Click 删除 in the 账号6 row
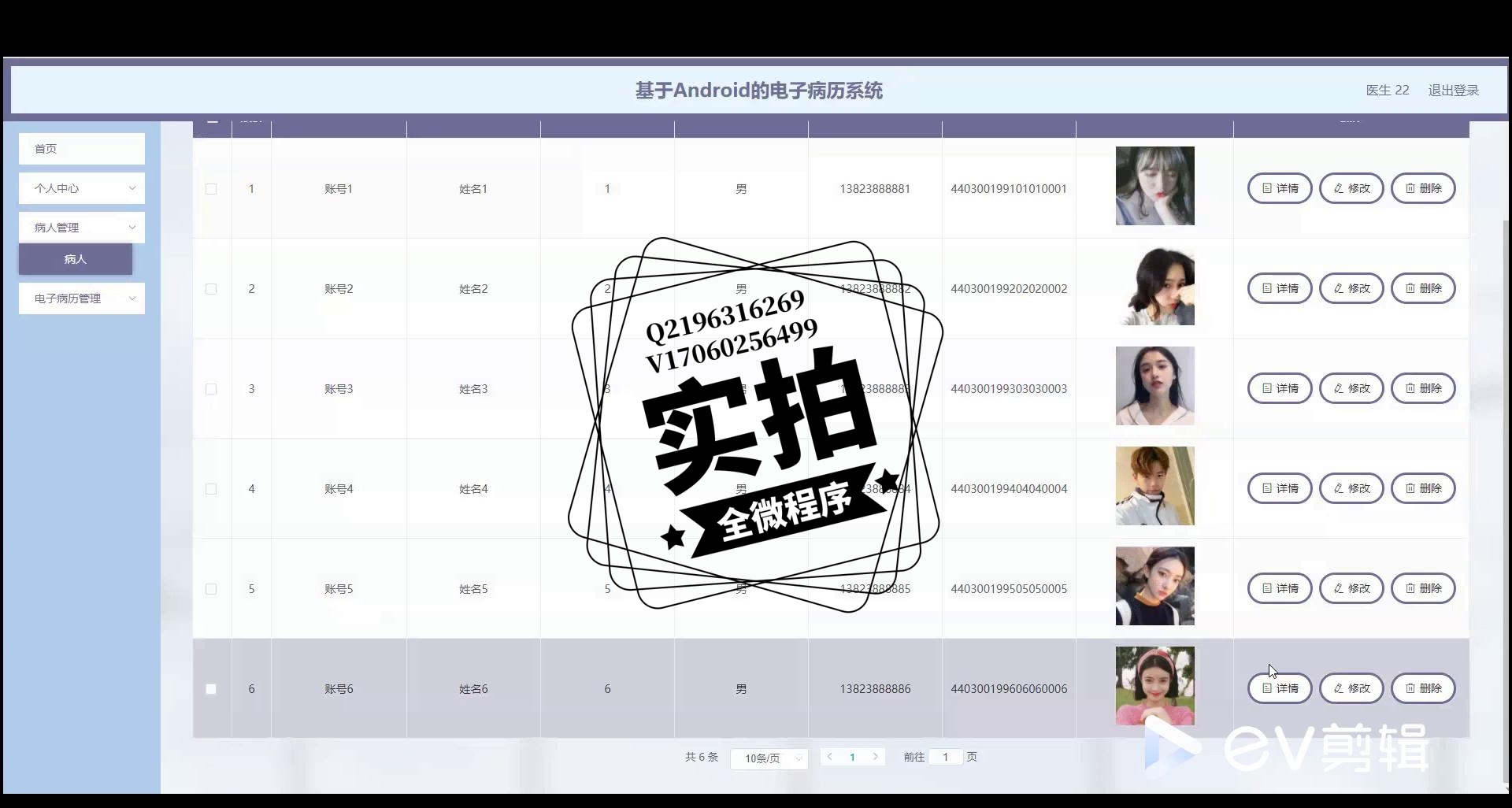 click(1423, 688)
